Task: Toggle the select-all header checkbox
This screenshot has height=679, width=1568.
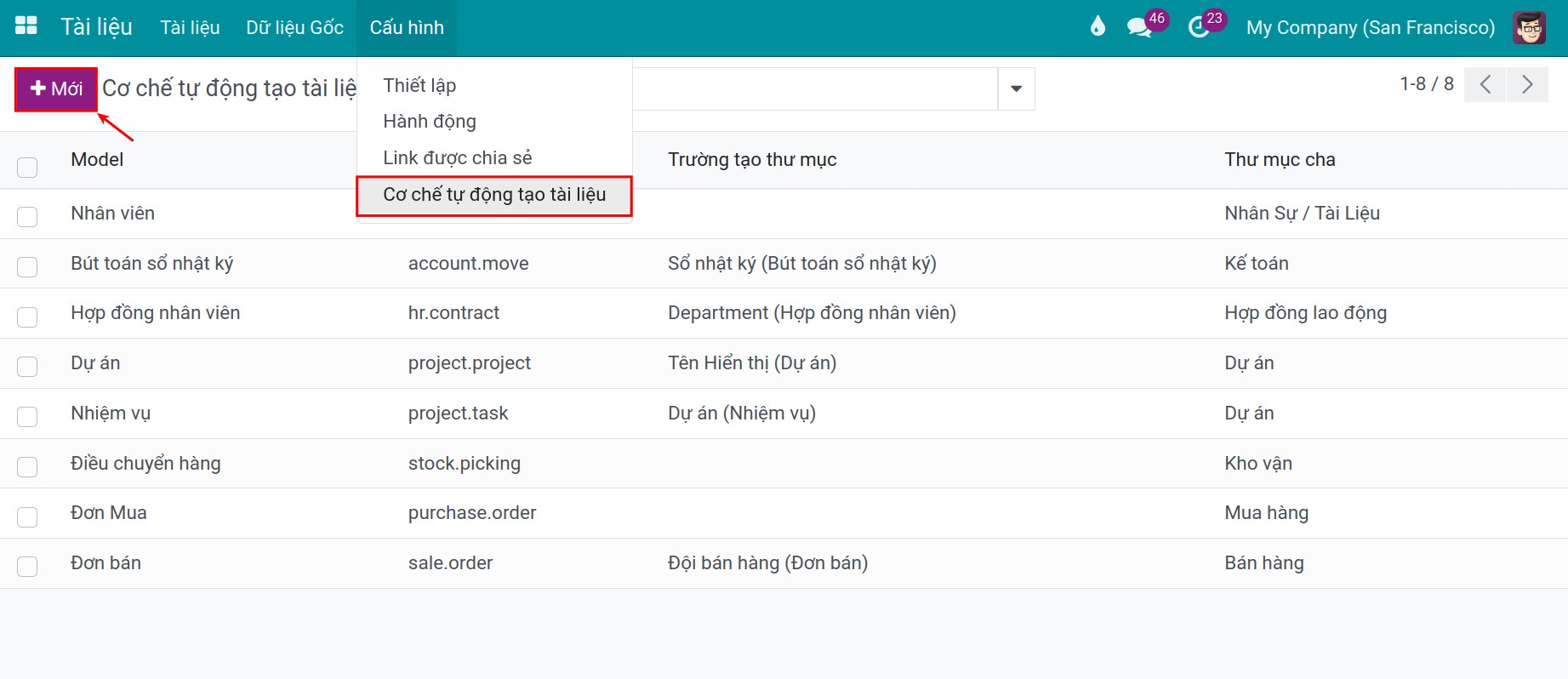Action: pos(27,168)
